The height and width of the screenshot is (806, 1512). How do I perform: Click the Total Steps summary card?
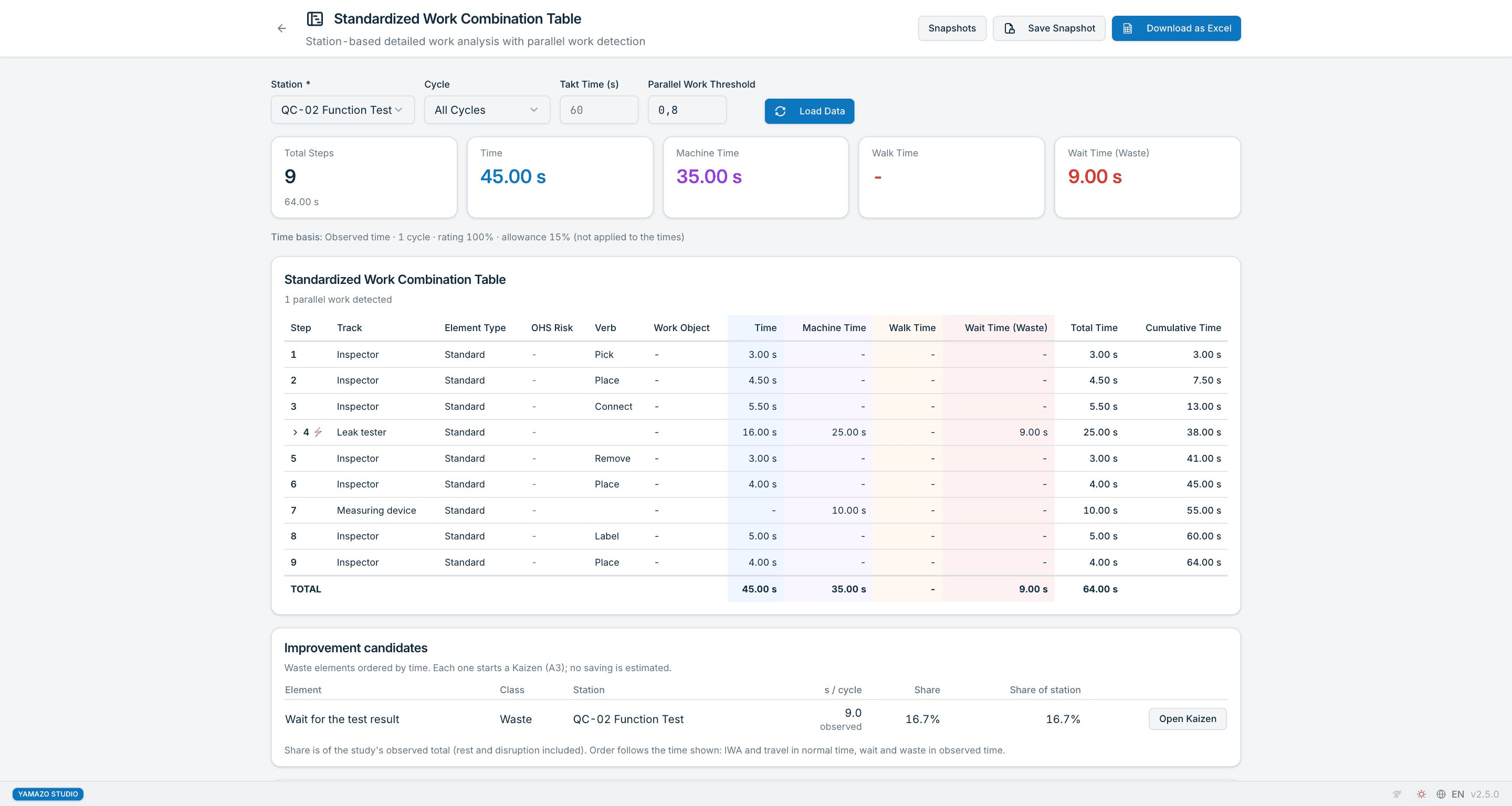364,177
